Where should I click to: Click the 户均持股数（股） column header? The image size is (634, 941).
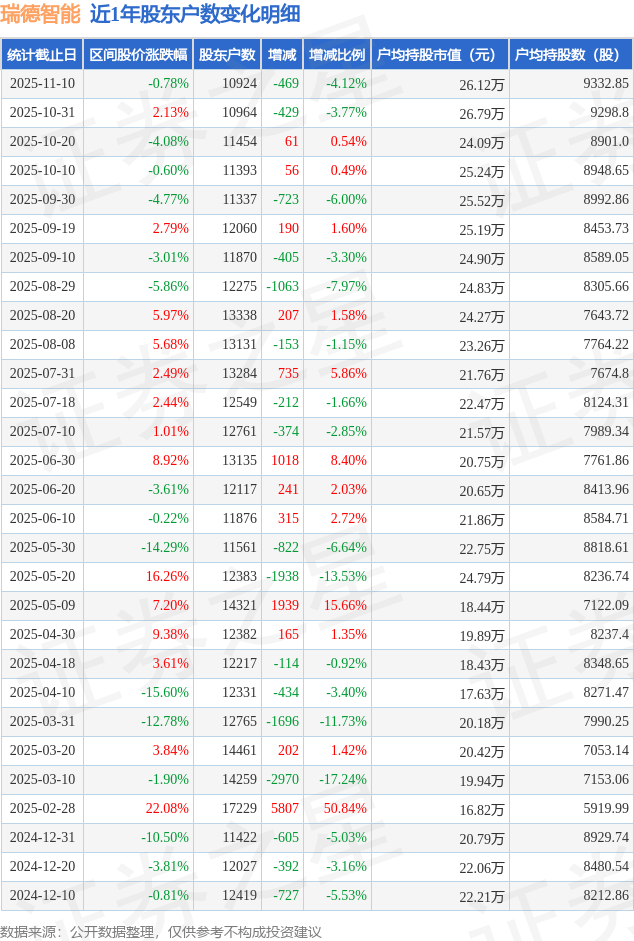click(x=570, y=55)
